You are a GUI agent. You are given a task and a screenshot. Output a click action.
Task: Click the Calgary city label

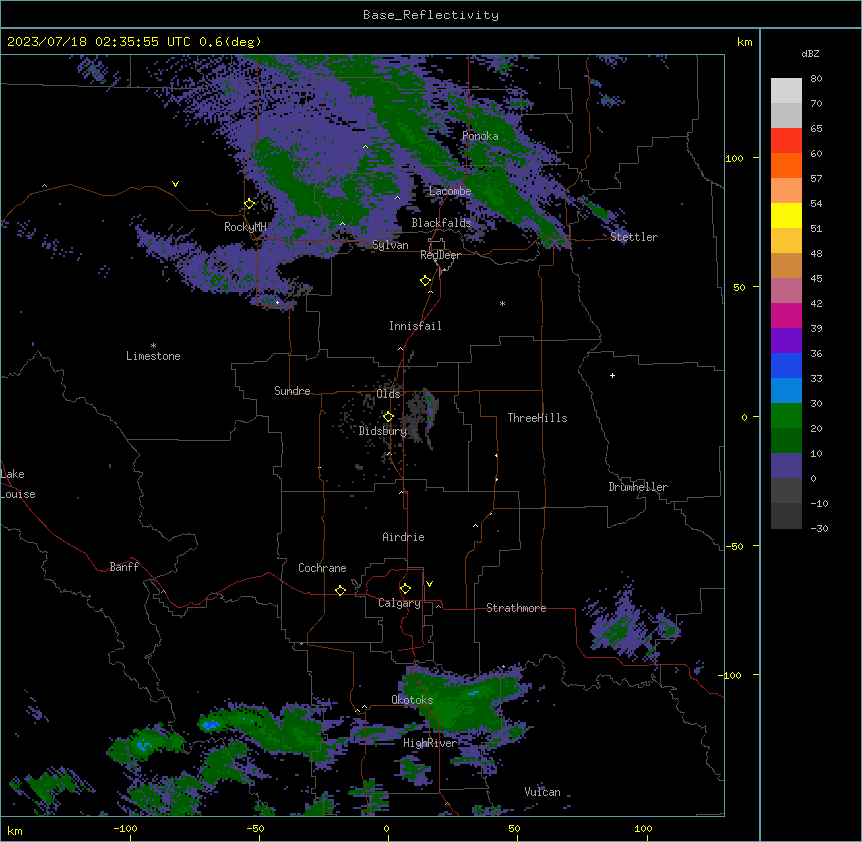399,603
